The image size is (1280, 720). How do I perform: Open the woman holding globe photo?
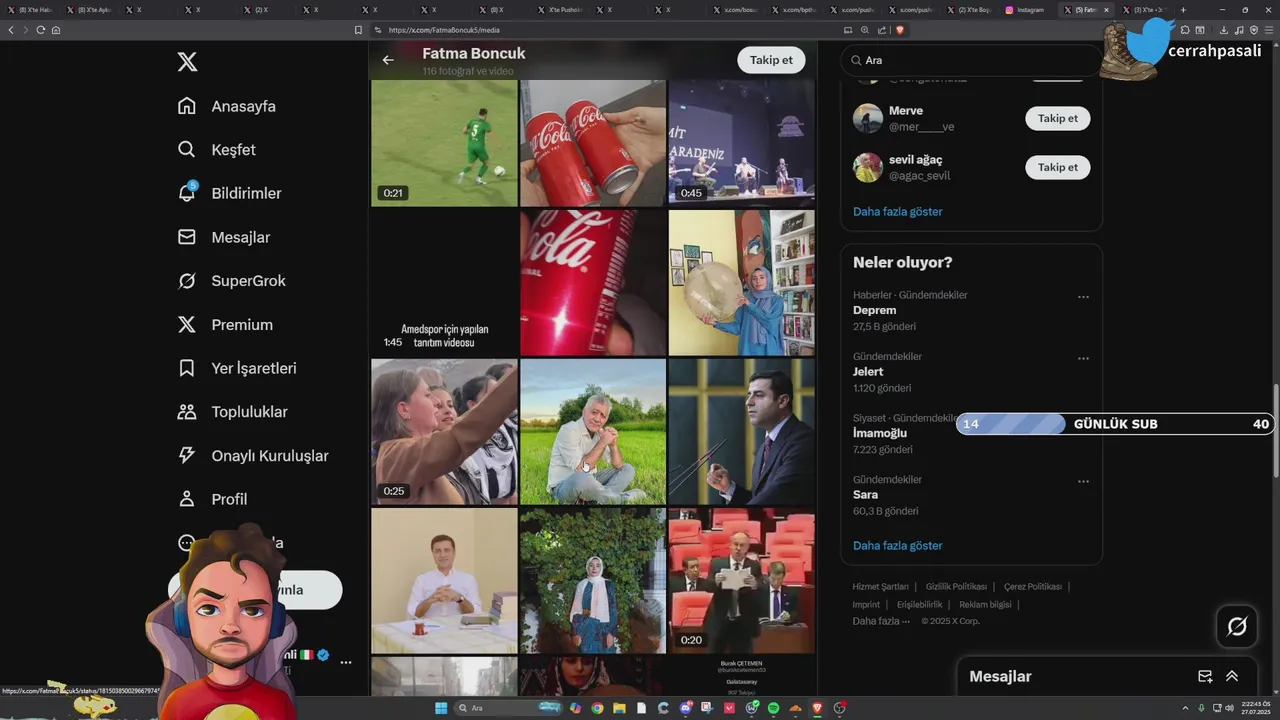coord(741,283)
